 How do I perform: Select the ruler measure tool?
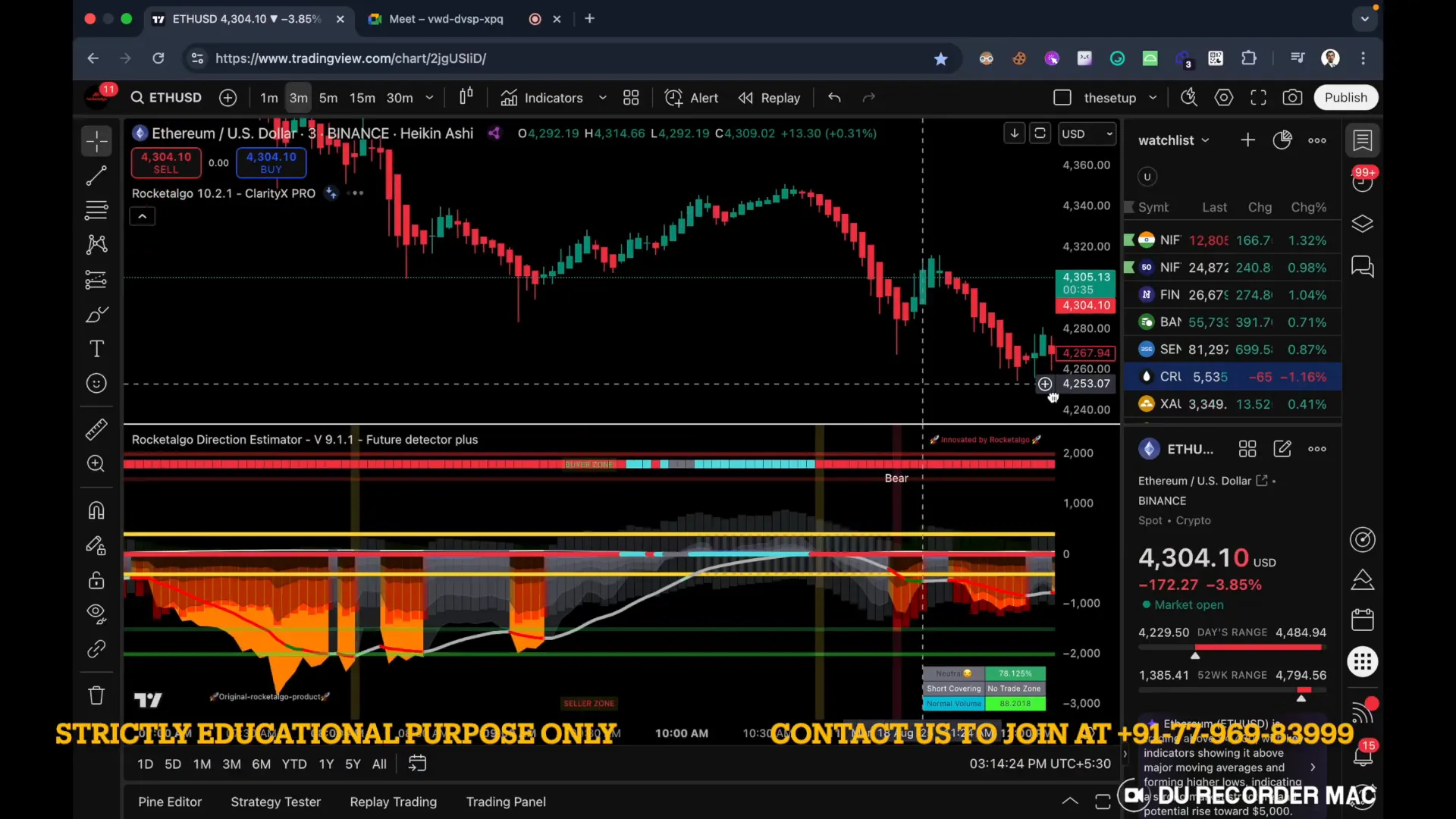96,429
